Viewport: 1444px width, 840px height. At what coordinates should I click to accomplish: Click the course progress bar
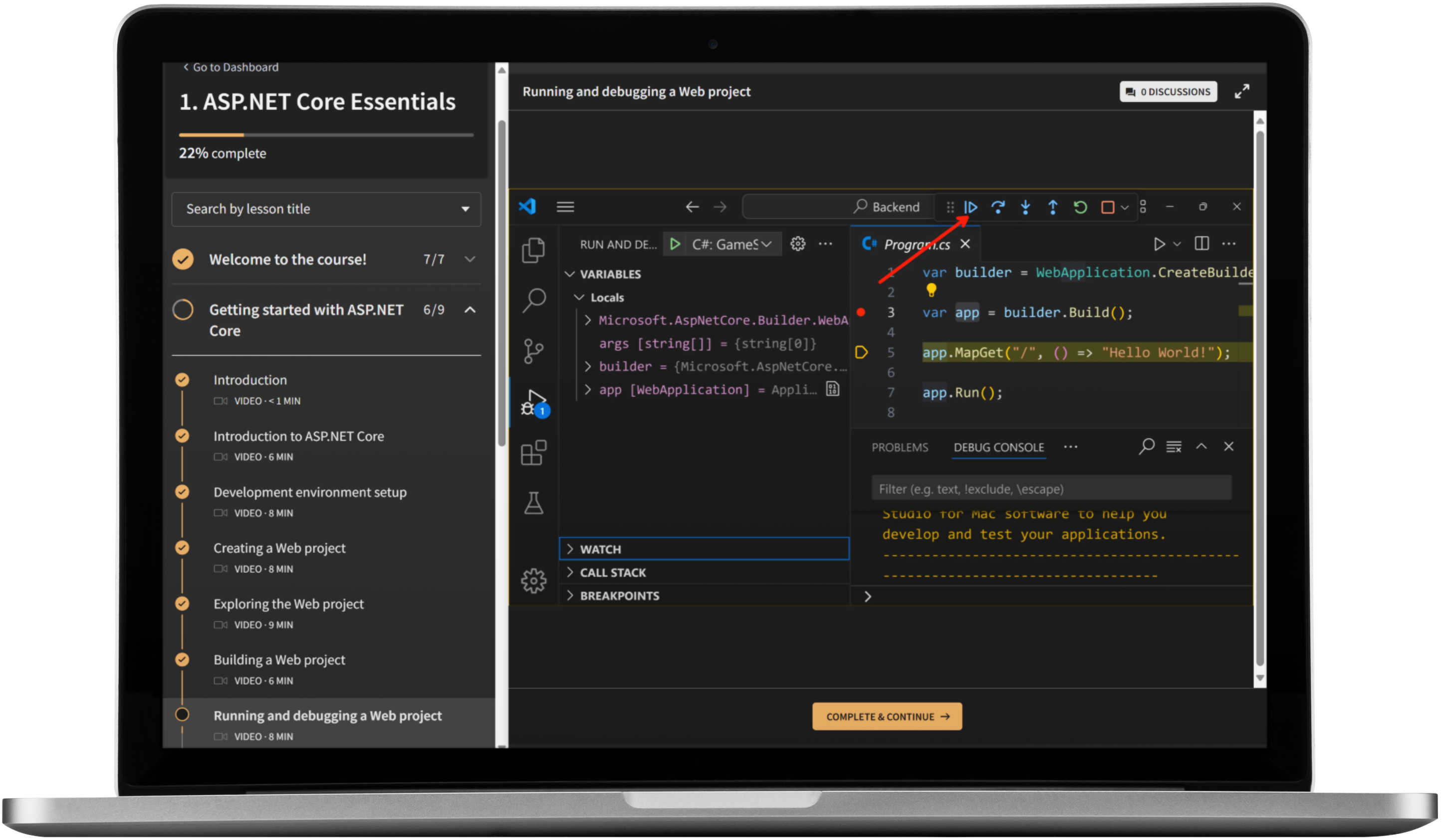click(x=326, y=135)
